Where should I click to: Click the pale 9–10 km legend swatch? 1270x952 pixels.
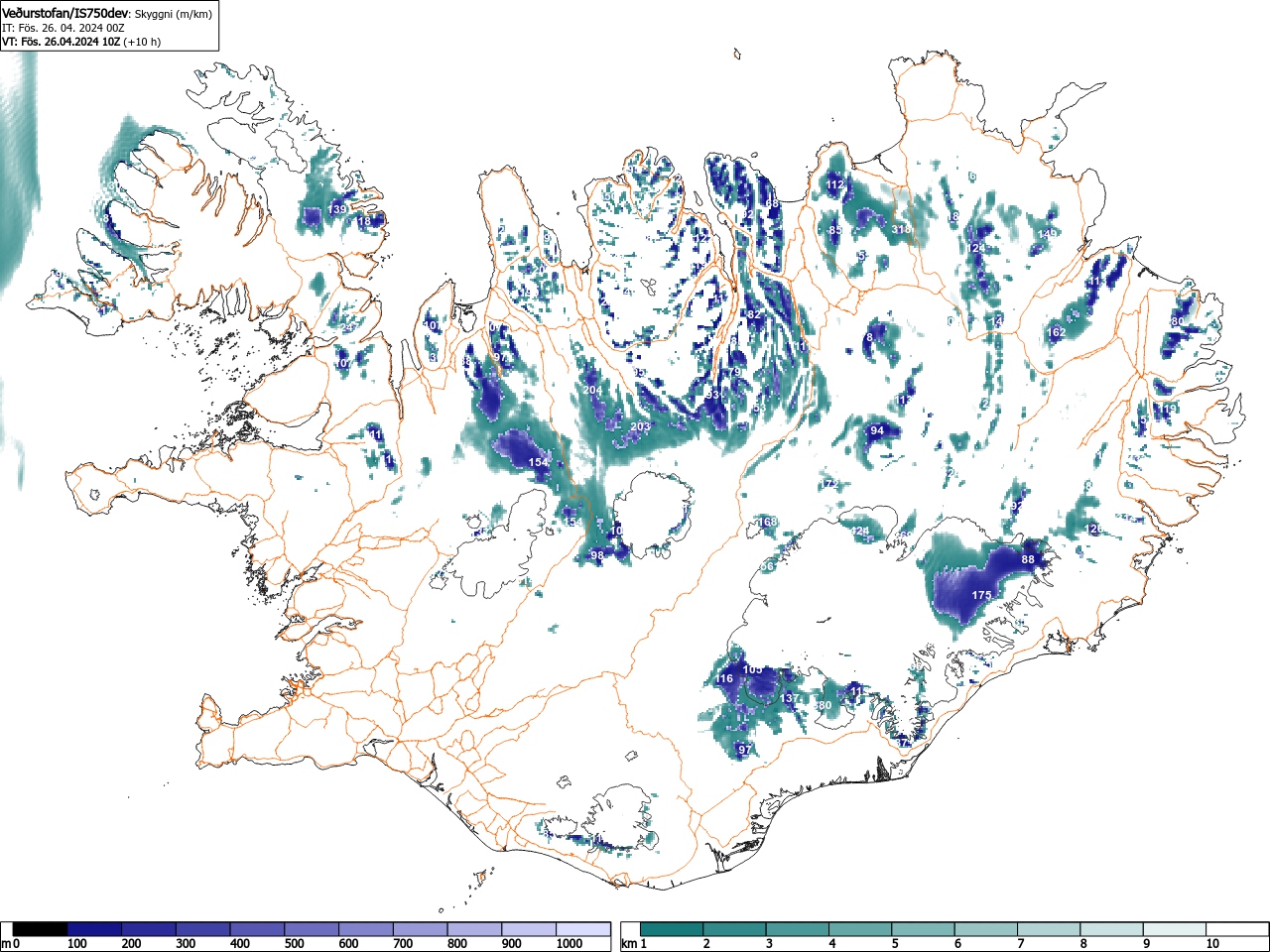click(1177, 929)
